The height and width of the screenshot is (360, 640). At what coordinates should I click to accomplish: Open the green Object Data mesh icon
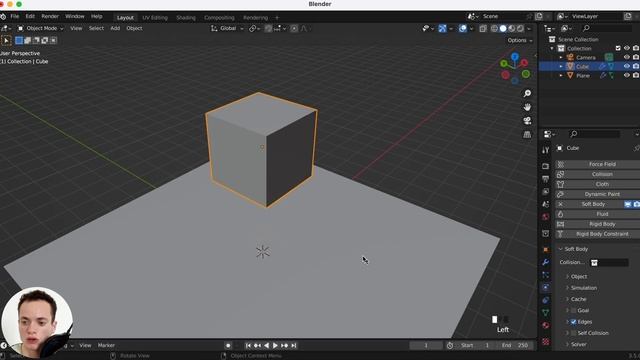click(x=545, y=313)
